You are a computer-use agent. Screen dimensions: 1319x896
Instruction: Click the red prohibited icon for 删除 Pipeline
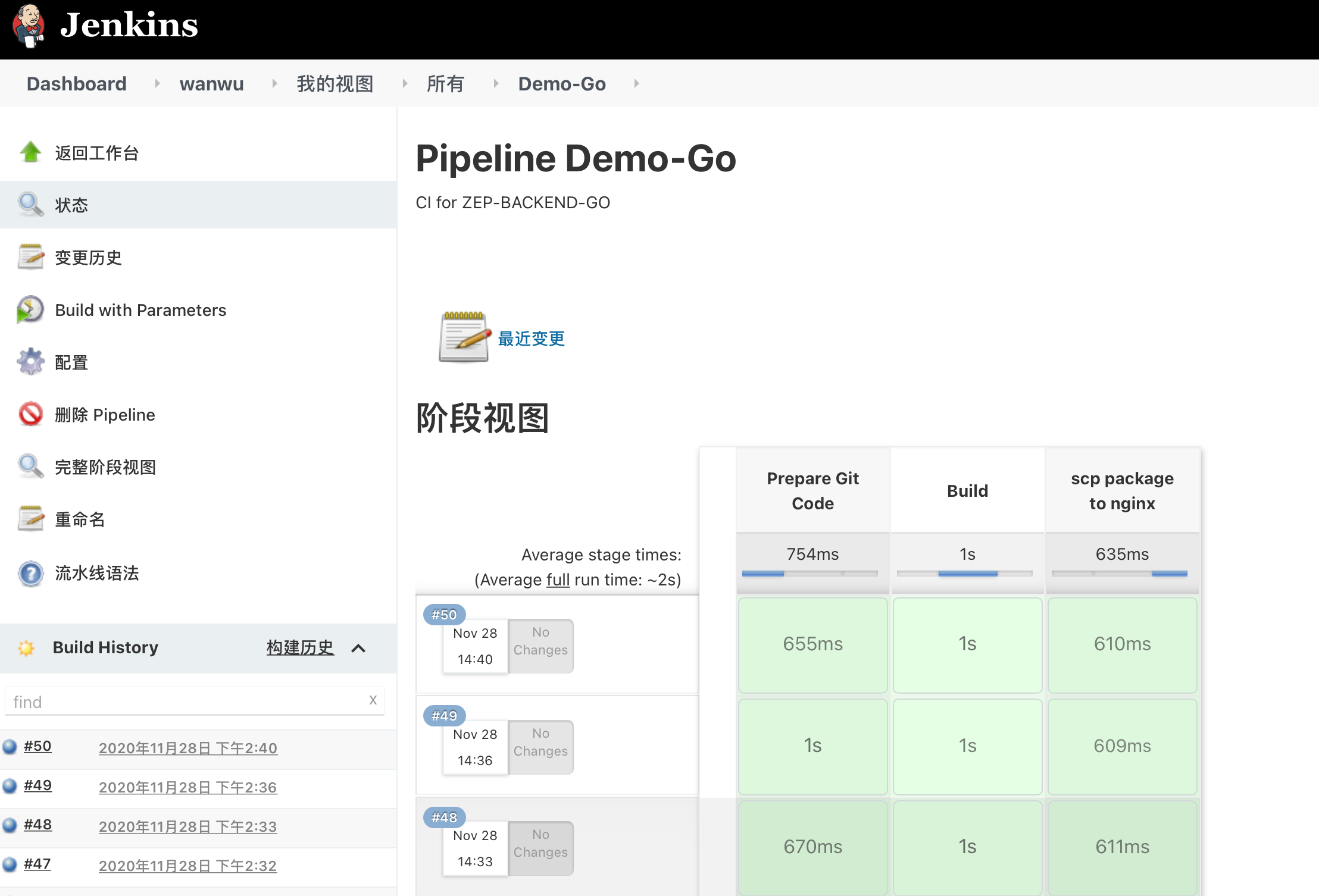point(30,414)
